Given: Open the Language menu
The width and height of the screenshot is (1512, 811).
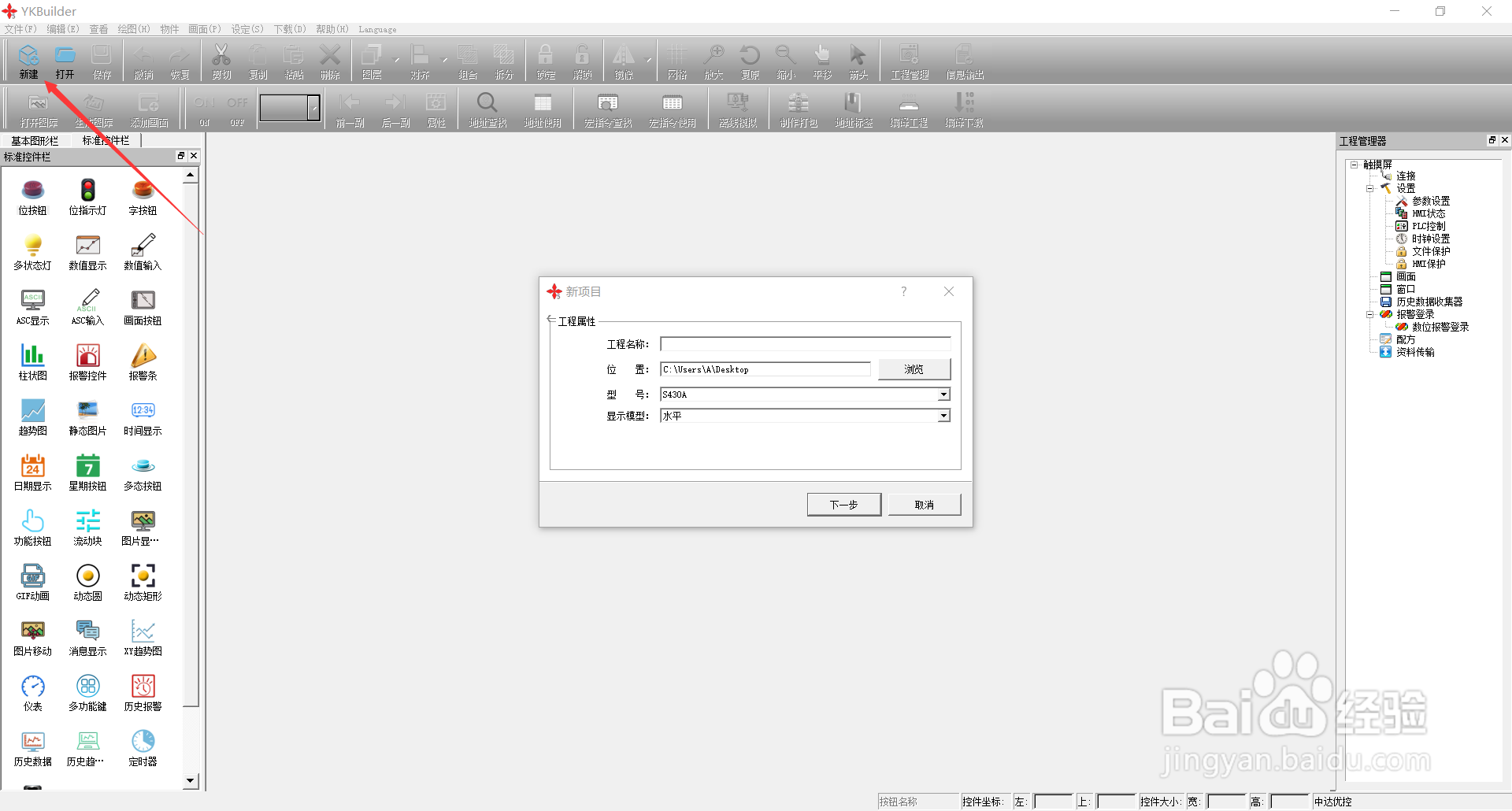Looking at the screenshot, I should click(378, 29).
